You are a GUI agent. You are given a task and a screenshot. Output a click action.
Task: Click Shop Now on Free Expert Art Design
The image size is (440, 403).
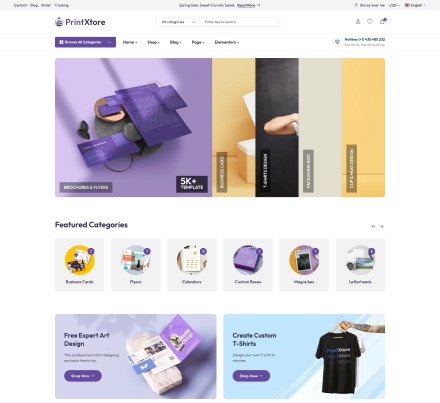[83, 376]
